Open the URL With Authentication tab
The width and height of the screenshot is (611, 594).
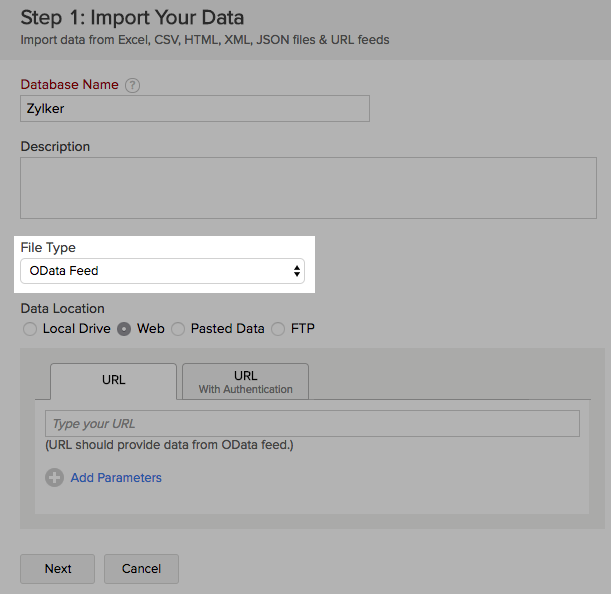point(245,382)
